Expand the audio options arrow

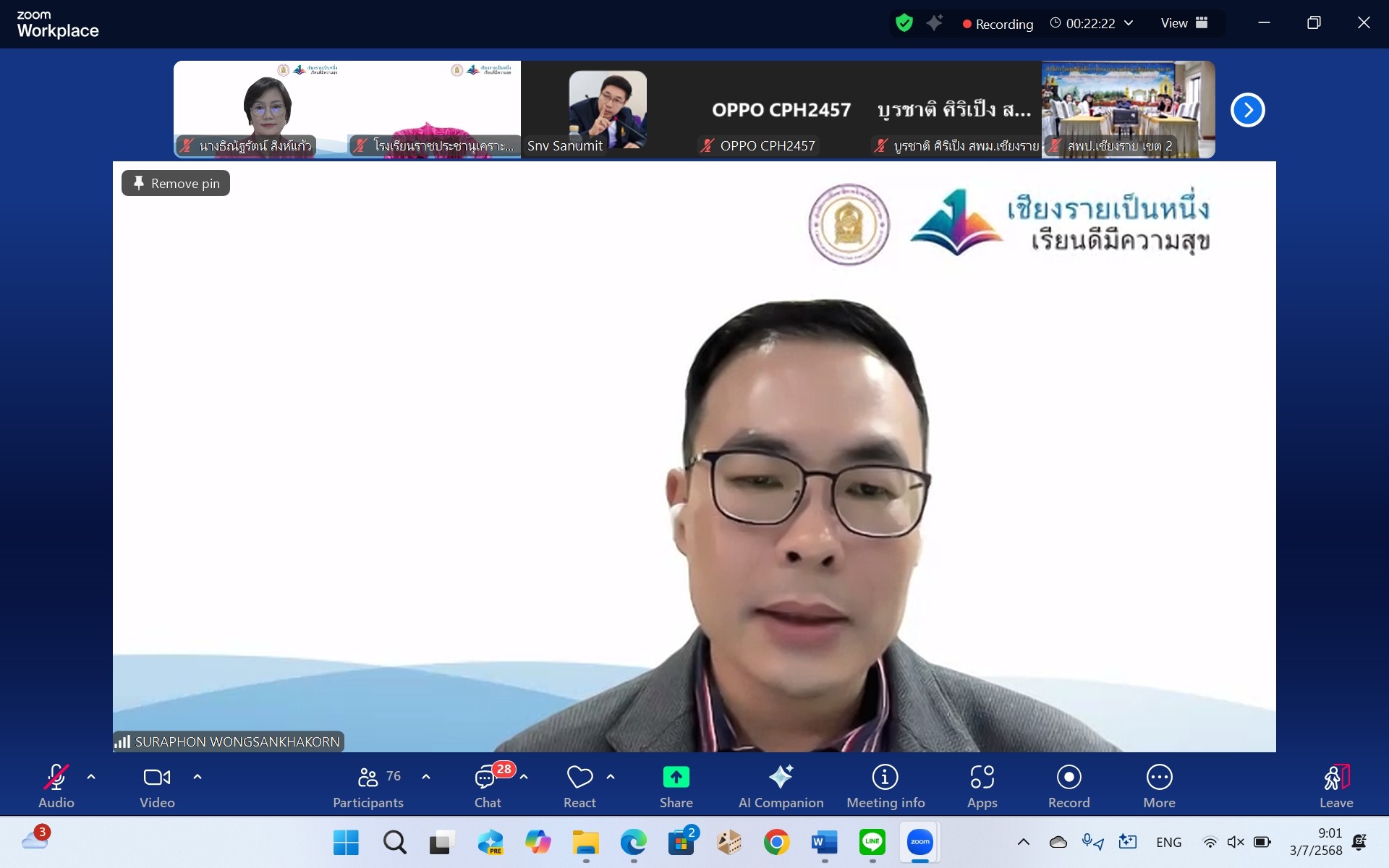click(91, 777)
